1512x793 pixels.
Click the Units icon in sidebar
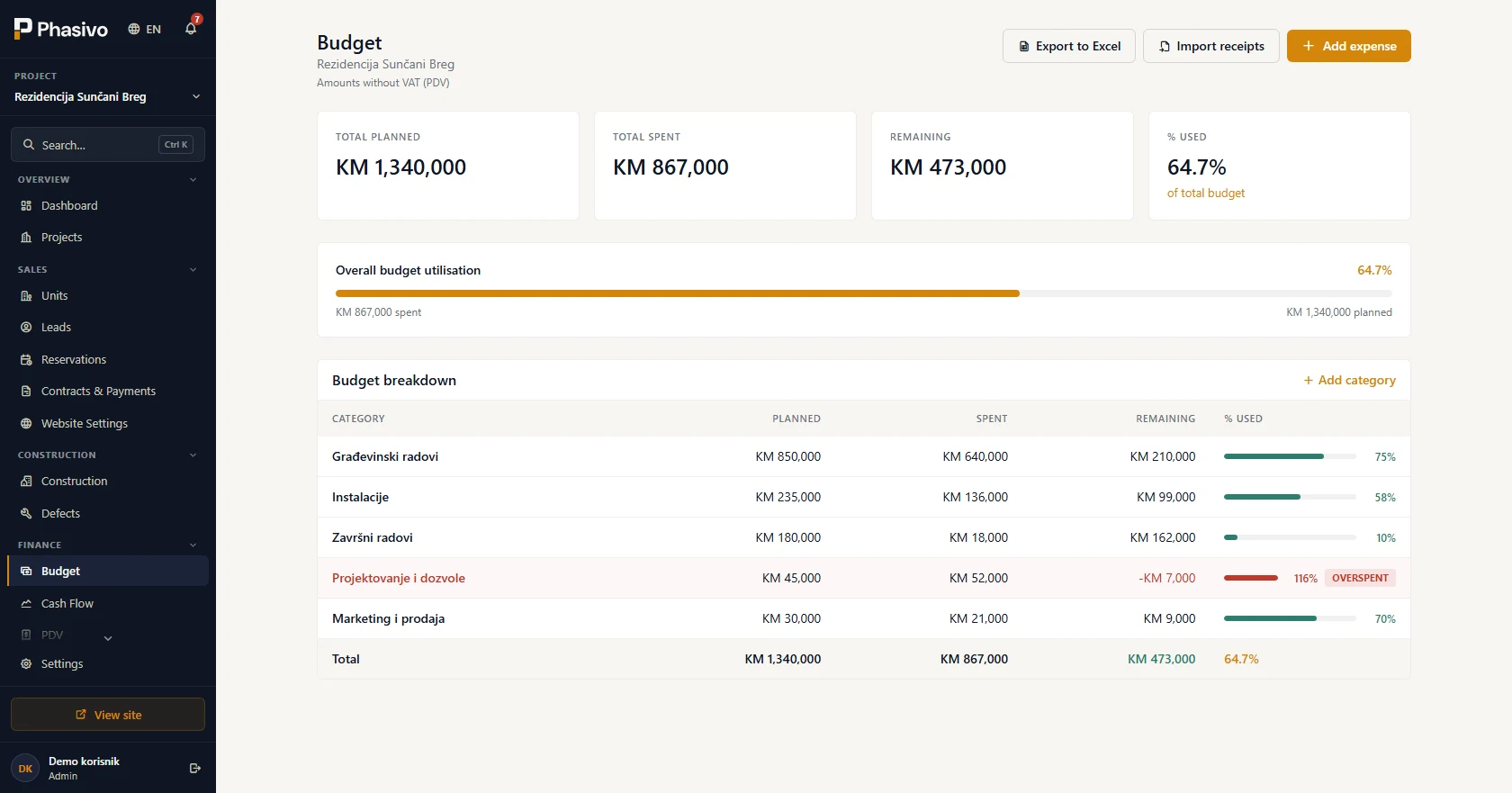tap(26, 296)
